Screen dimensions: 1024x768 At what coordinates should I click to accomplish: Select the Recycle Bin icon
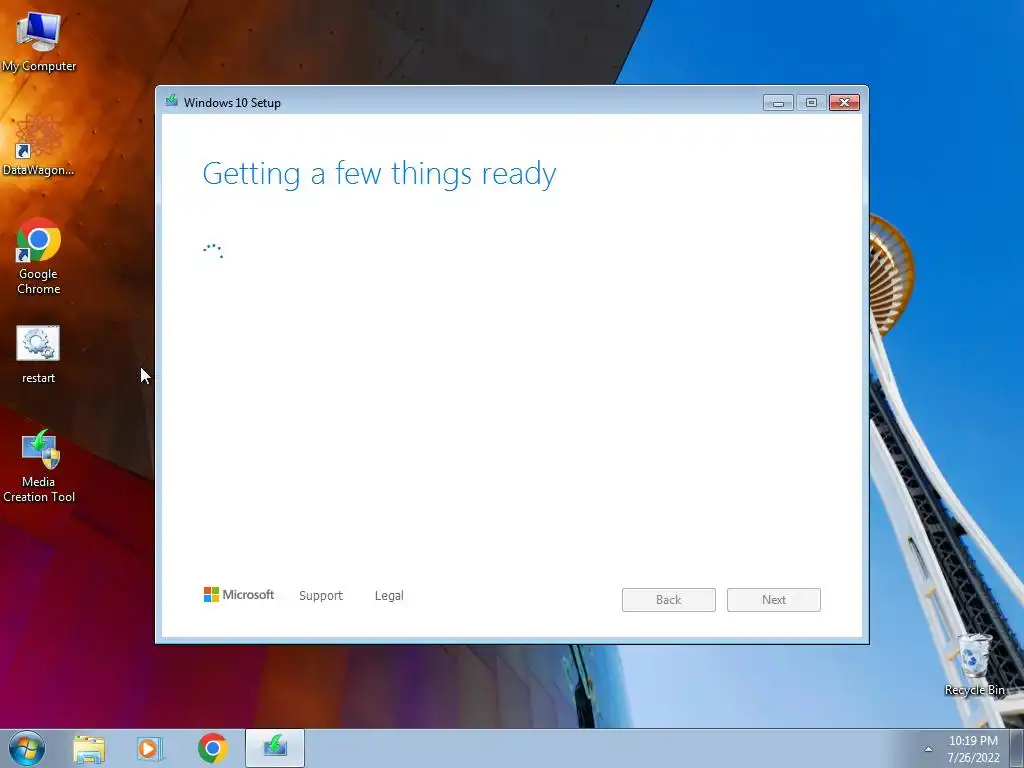974,664
